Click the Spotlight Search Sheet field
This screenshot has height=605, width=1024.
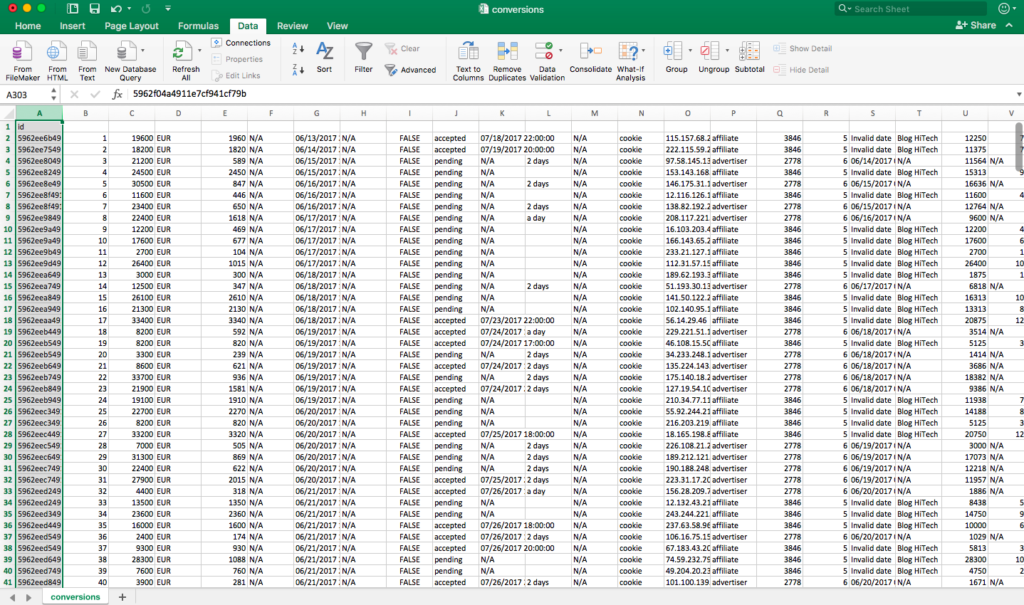pos(910,8)
